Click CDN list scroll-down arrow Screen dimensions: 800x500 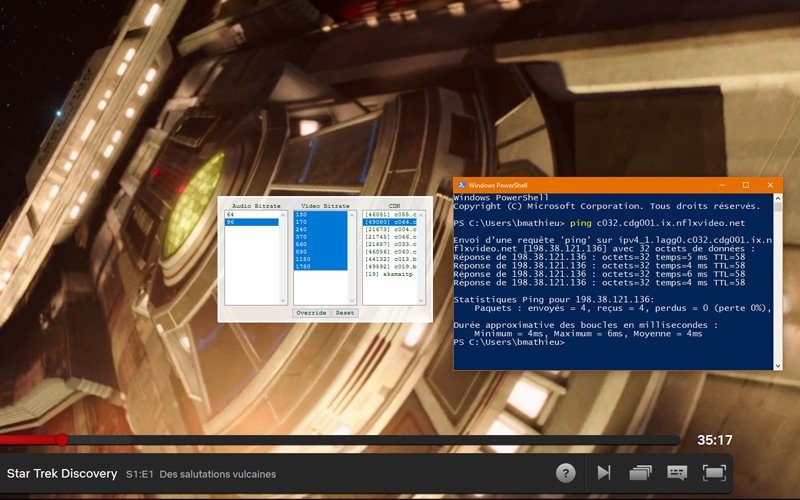(x=421, y=301)
